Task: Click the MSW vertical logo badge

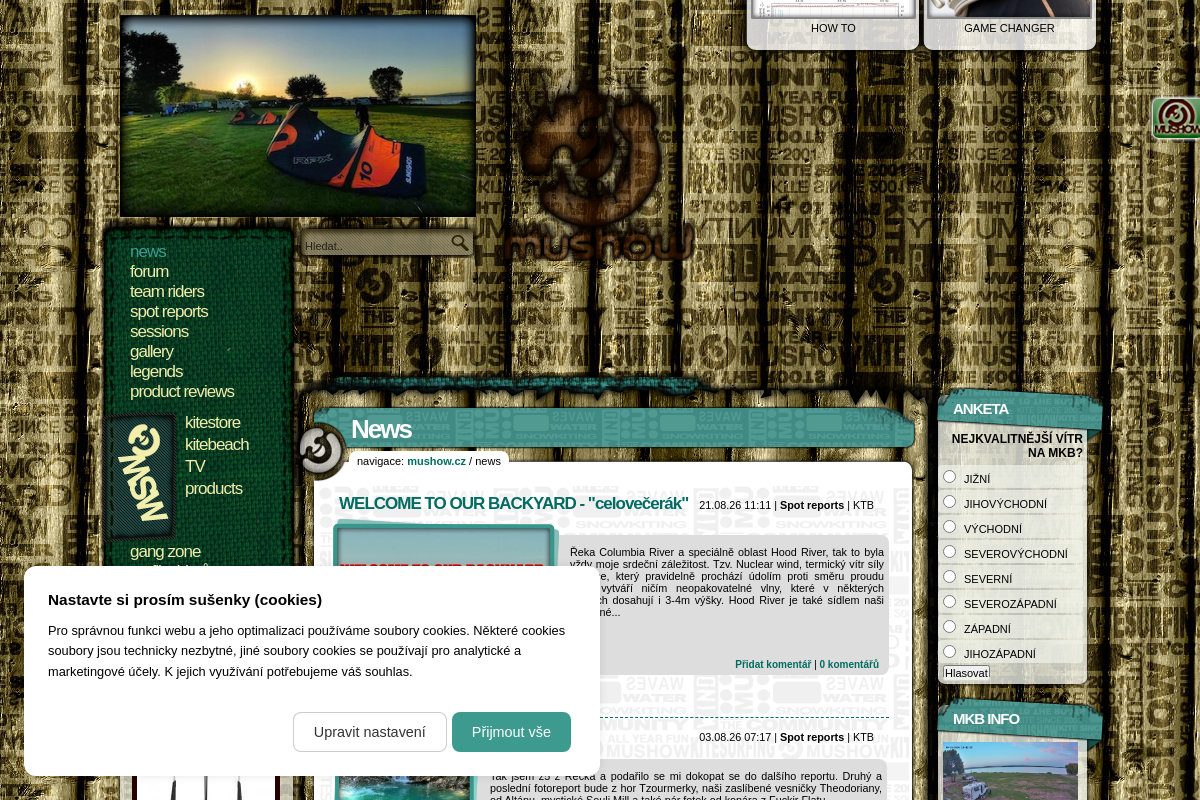Action: [x=142, y=476]
